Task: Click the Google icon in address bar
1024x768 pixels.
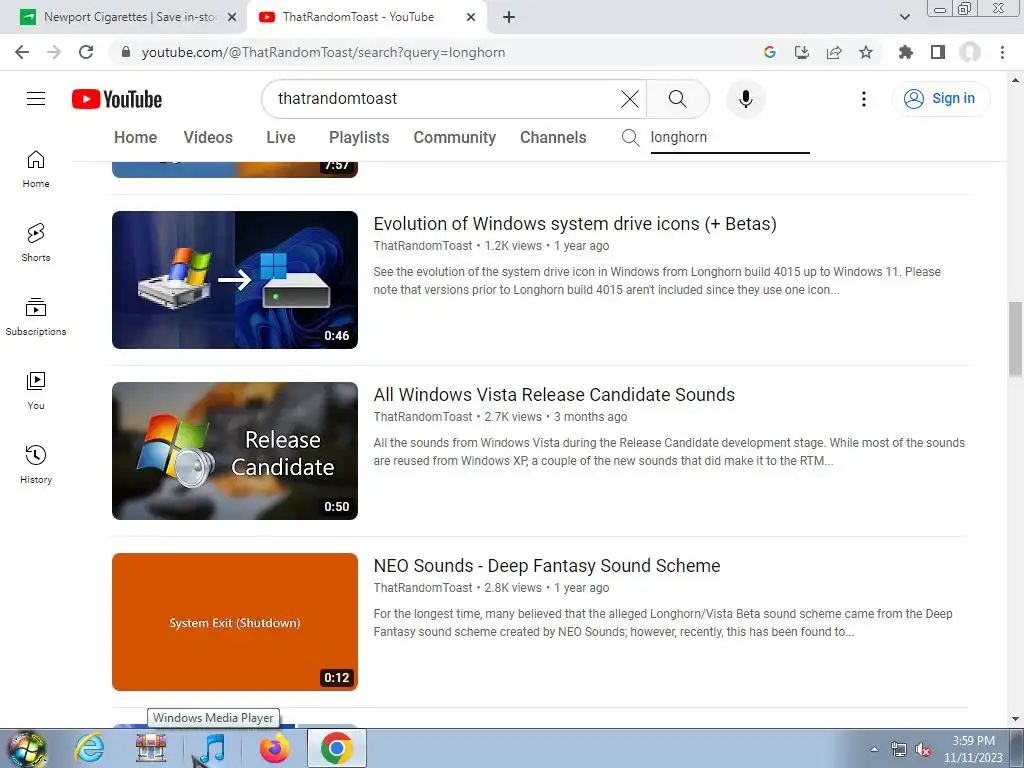Action: coord(770,52)
